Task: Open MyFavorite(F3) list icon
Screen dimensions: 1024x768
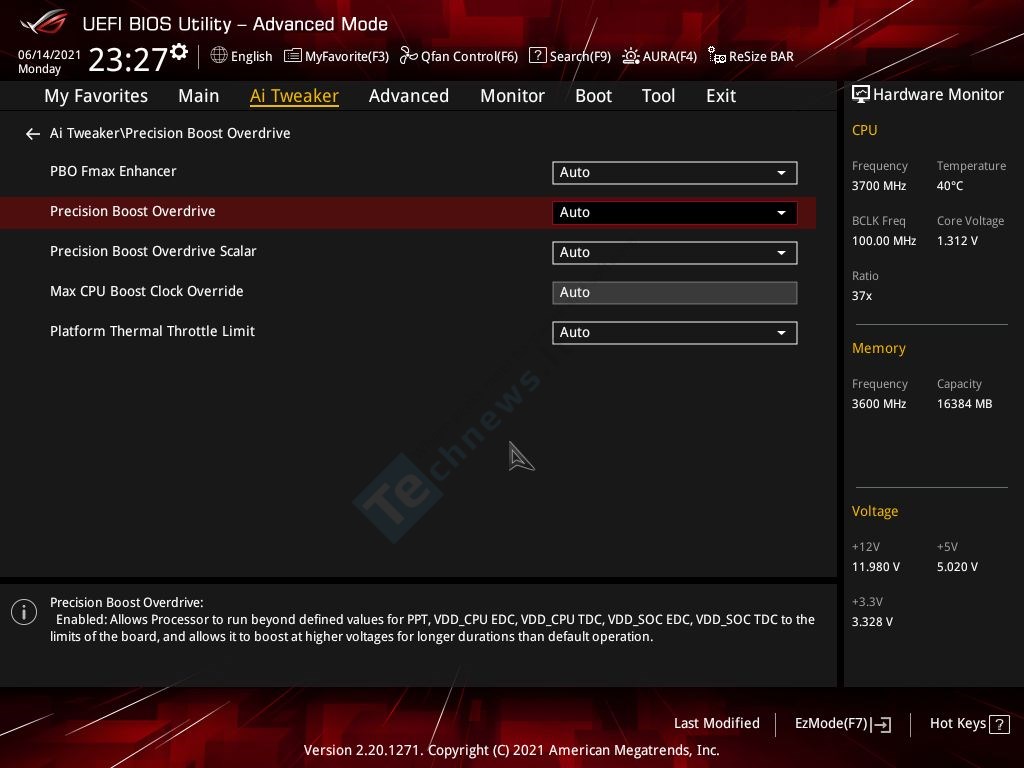Action: tap(293, 56)
